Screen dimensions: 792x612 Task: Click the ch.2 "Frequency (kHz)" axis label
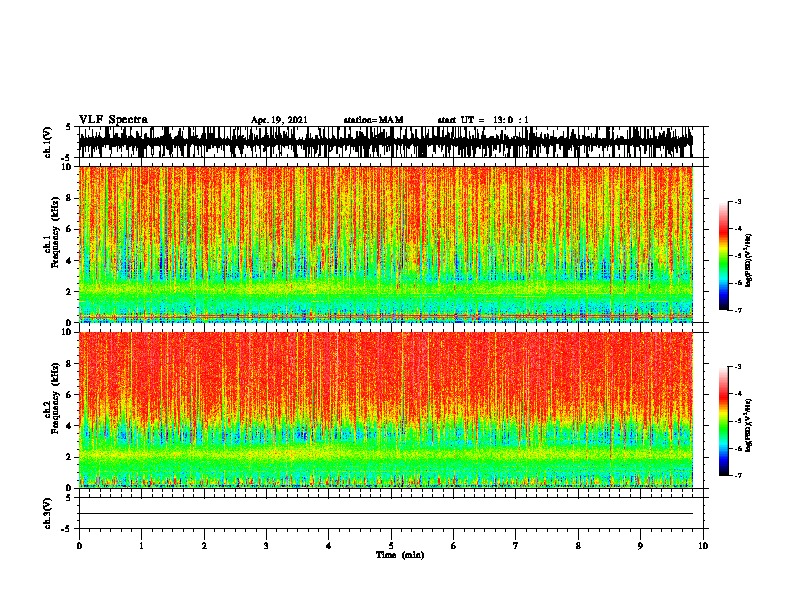coord(56,398)
